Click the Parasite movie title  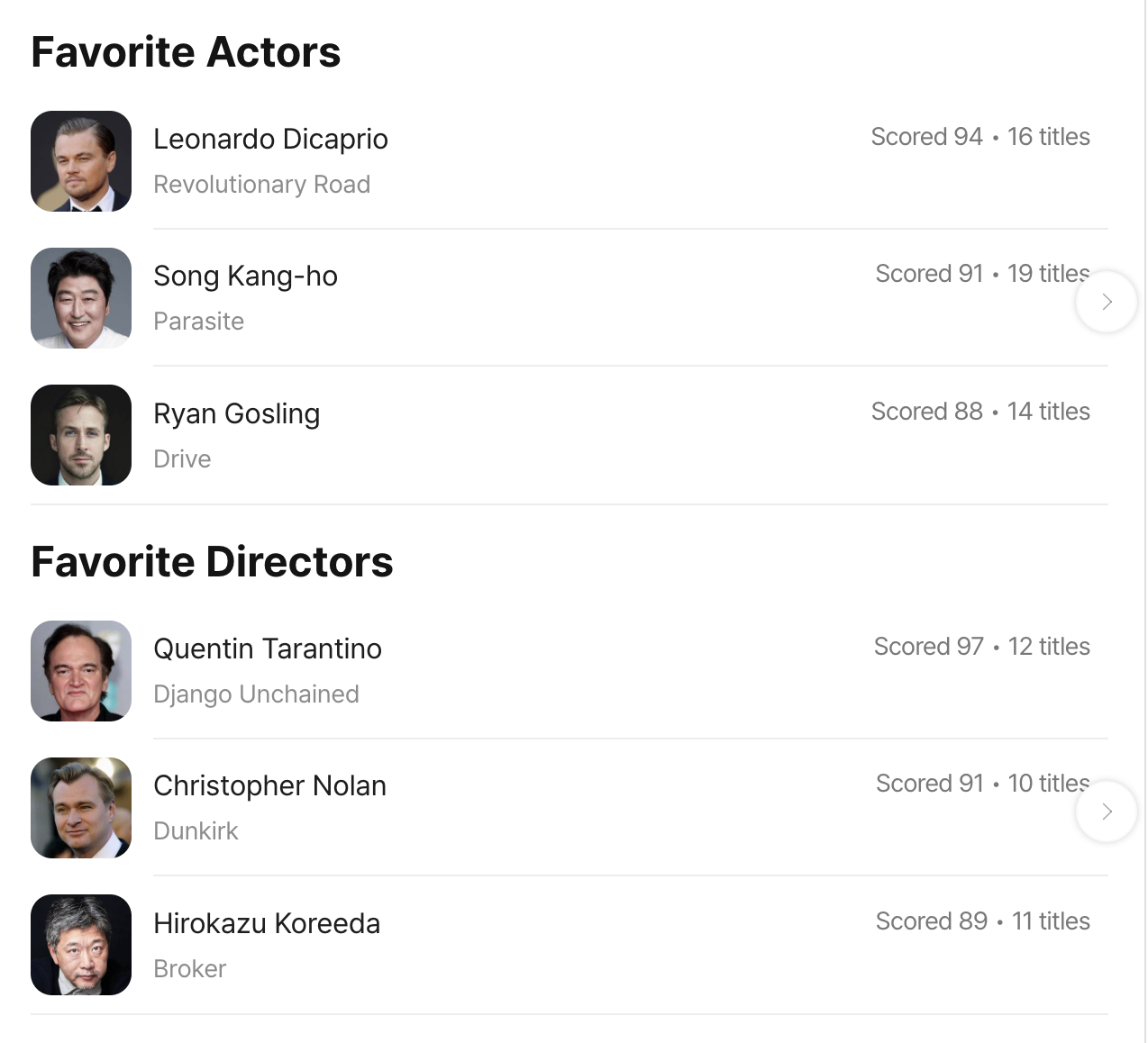198,322
